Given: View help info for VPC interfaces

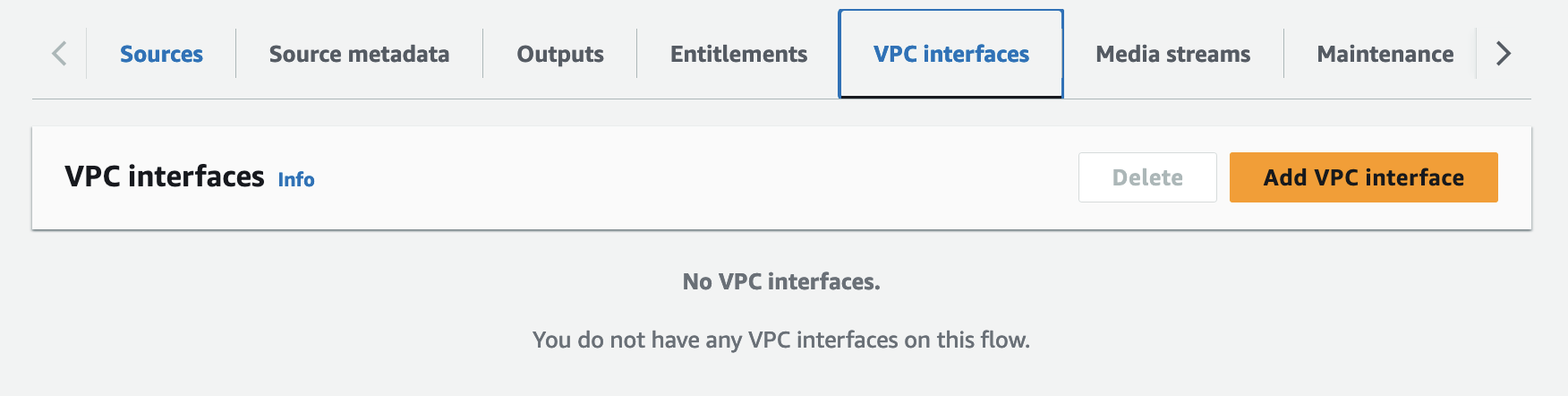Looking at the screenshot, I should click(296, 179).
